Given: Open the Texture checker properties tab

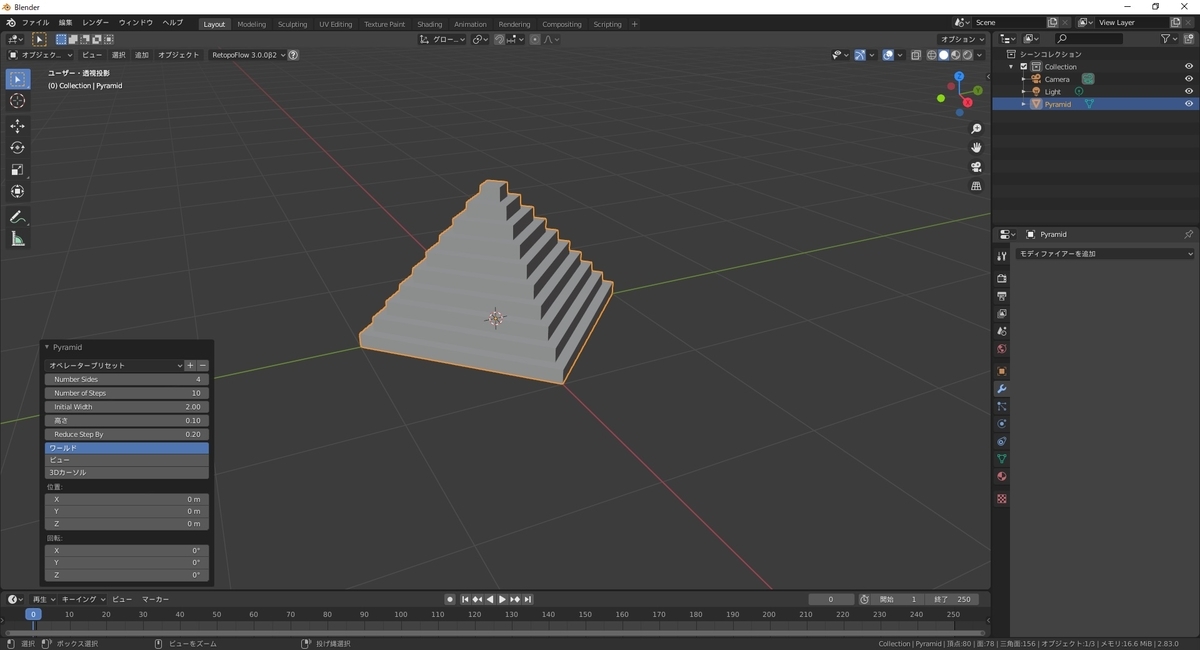Looking at the screenshot, I should (x=1002, y=498).
